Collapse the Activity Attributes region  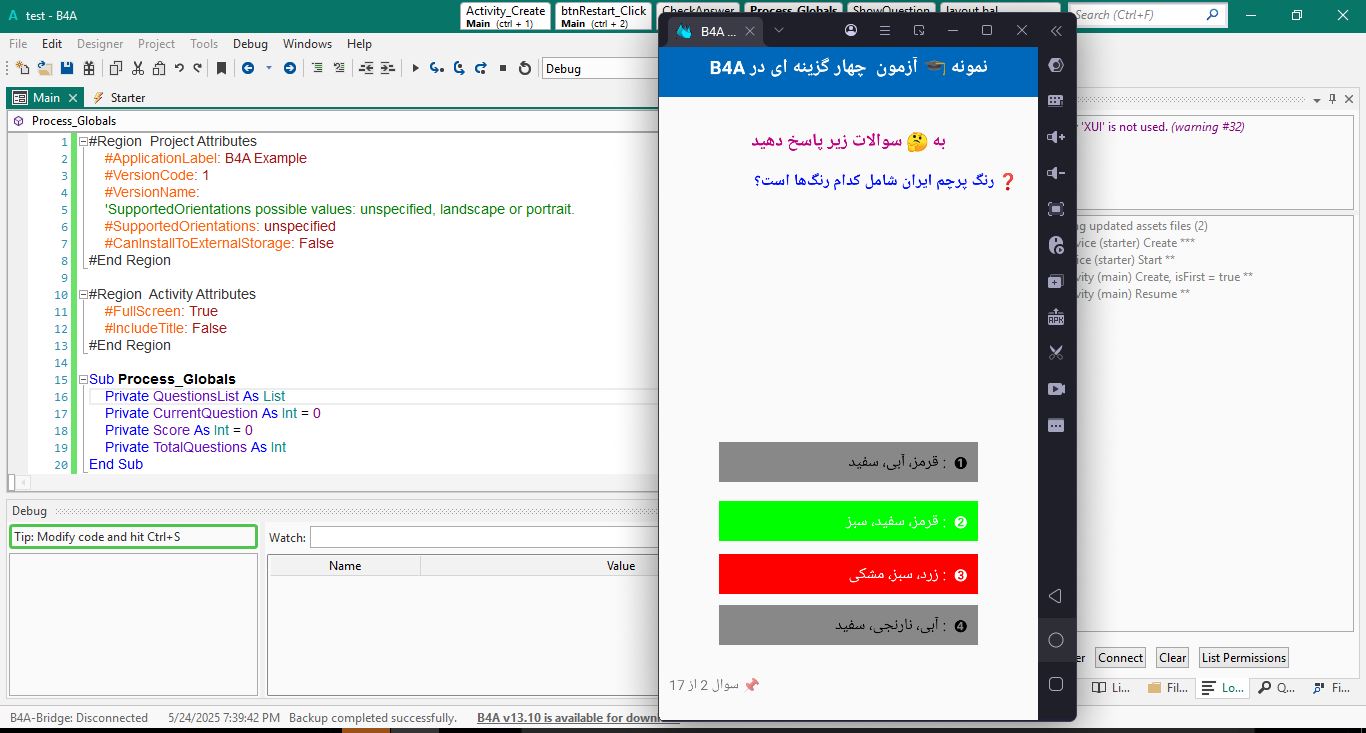(83, 294)
